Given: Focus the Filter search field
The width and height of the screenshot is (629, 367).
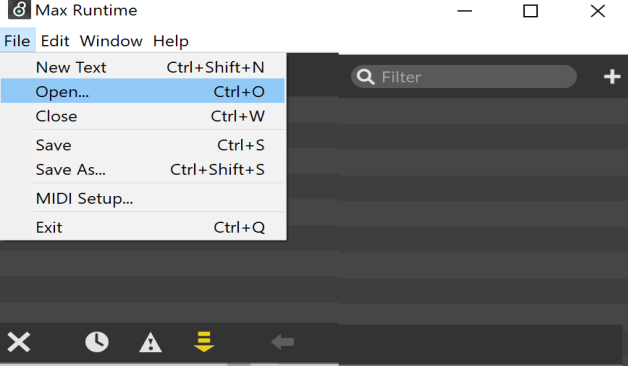Looking at the screenshot, I should tap(464, 76).
